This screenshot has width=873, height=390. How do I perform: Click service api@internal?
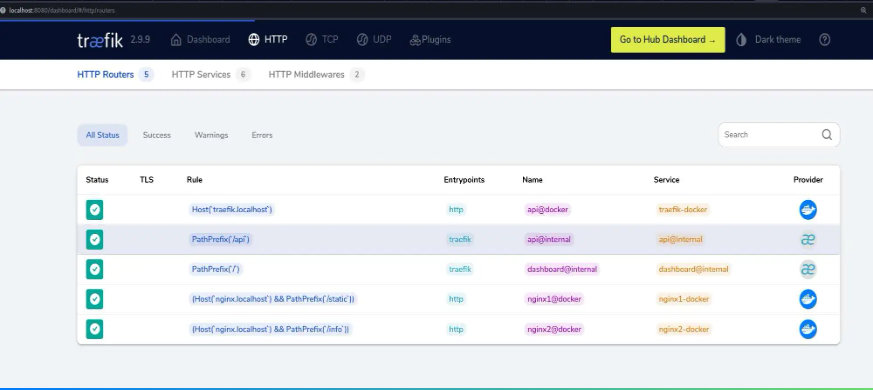[680, 240]
